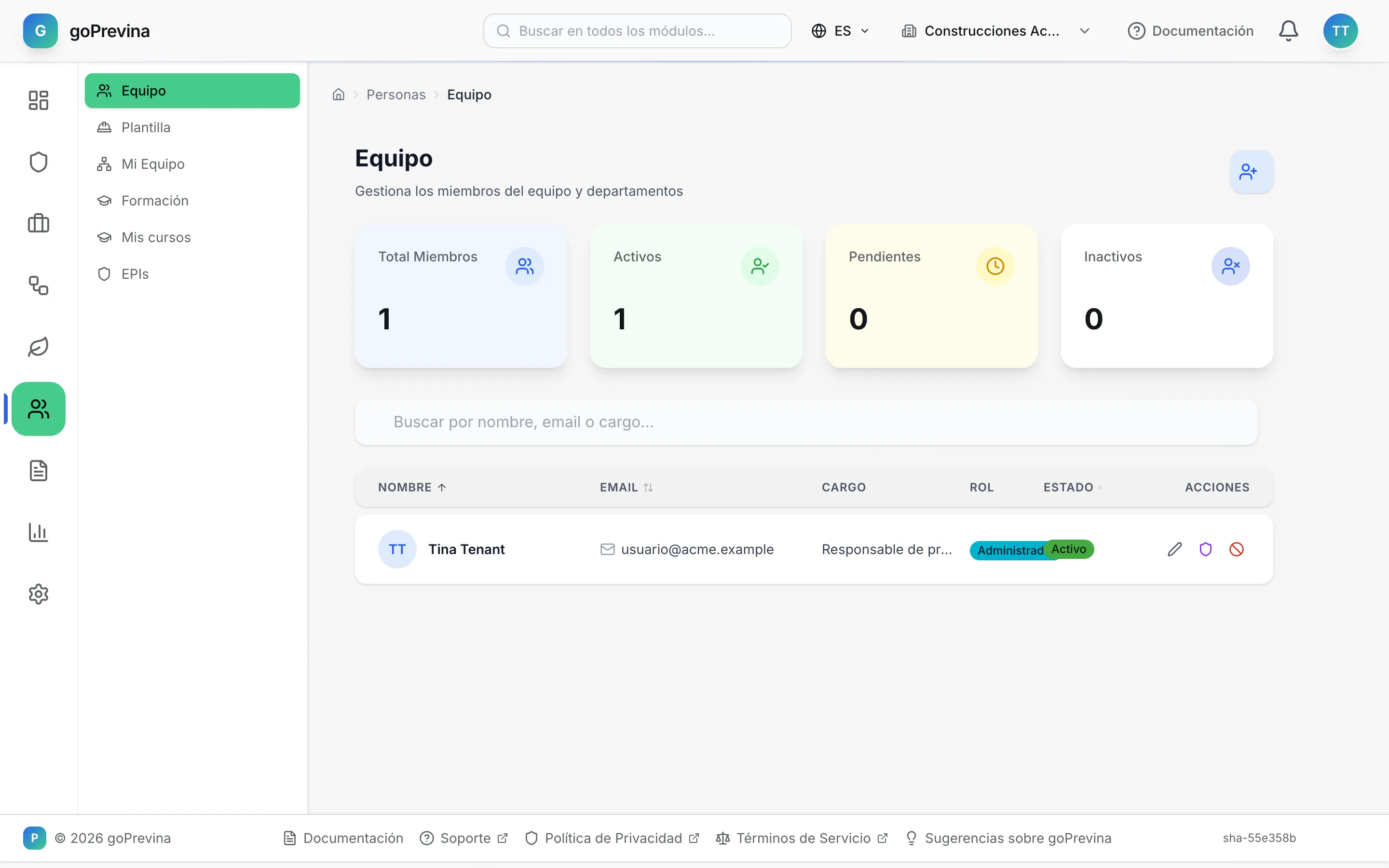Click the Pendientes clock icon

click(x=995, y=266)
